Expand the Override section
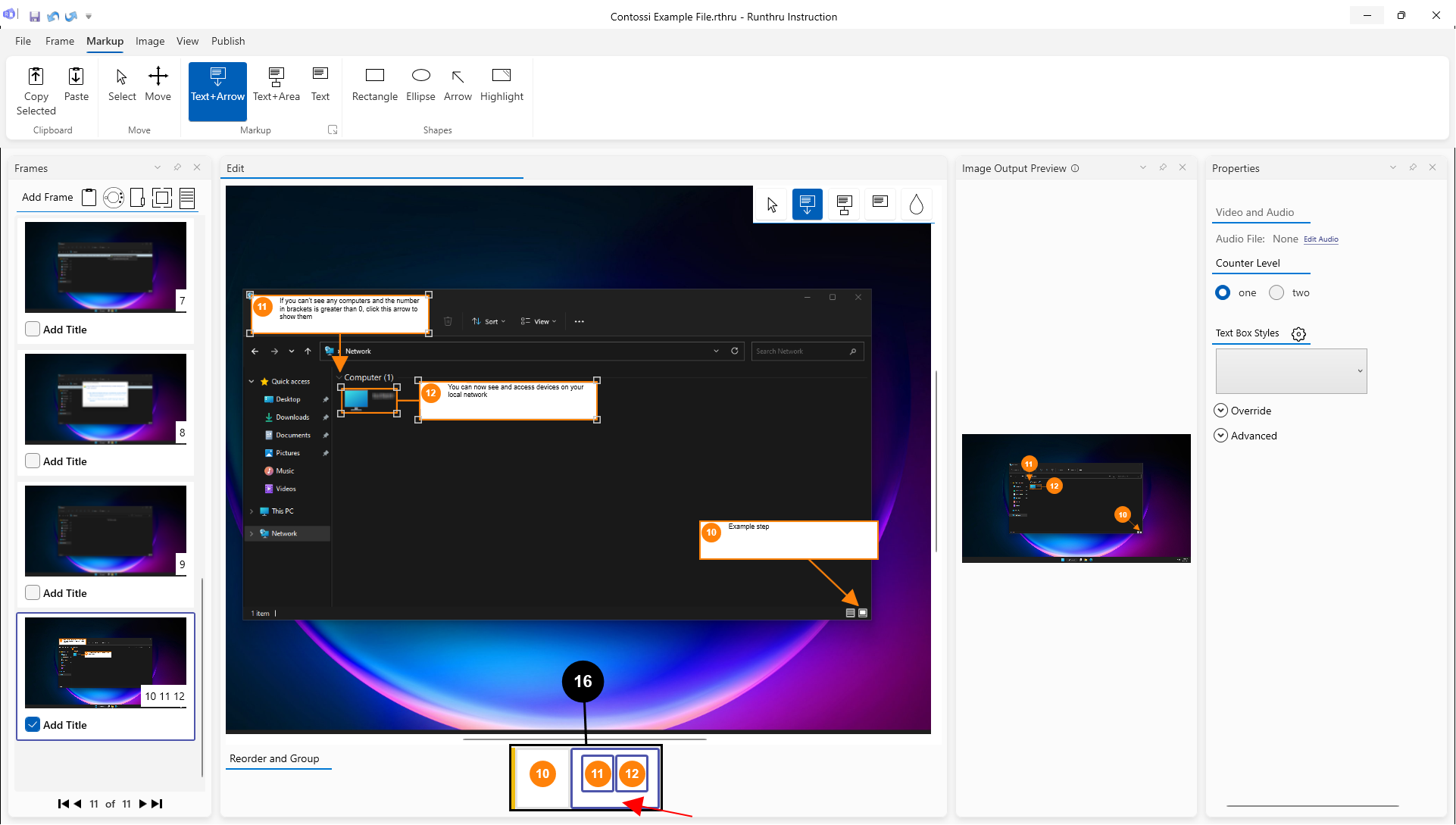Screen dimensions: 1456x825 (1220, 411)
